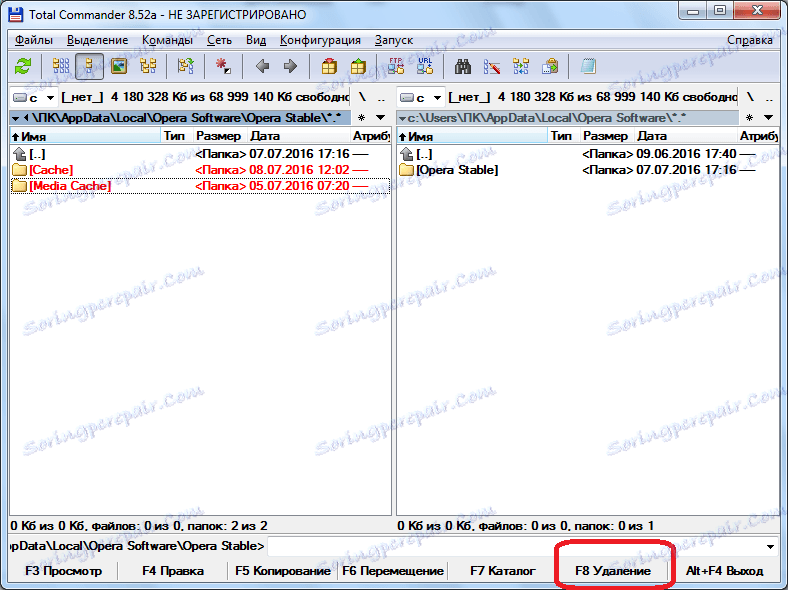Open the left panel drive dropdown
This screenshot has height=590, width=788.
pyautogui.click(x=33, y=97)
